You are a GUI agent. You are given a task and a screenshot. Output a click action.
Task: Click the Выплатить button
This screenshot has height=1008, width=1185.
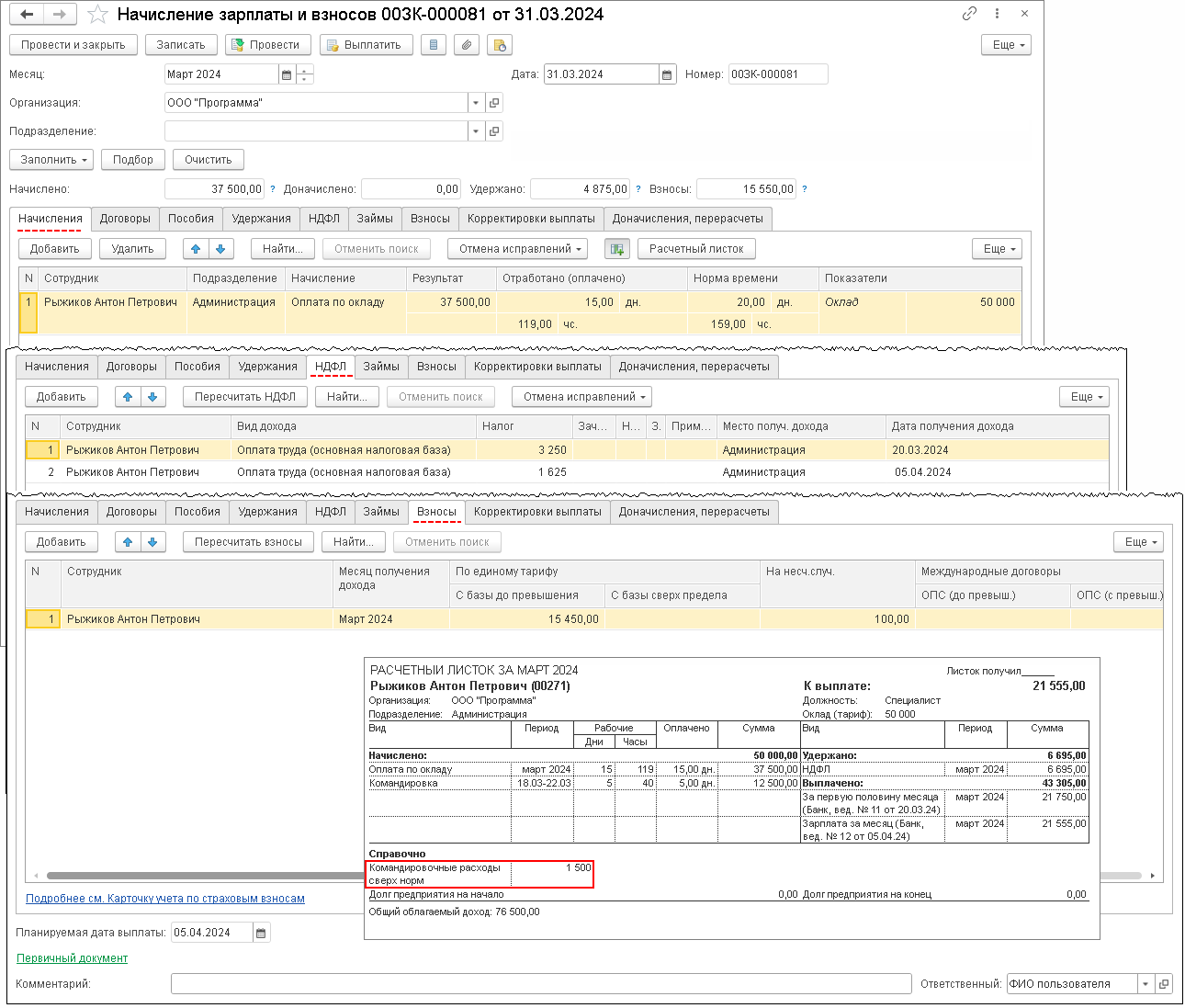367,45
